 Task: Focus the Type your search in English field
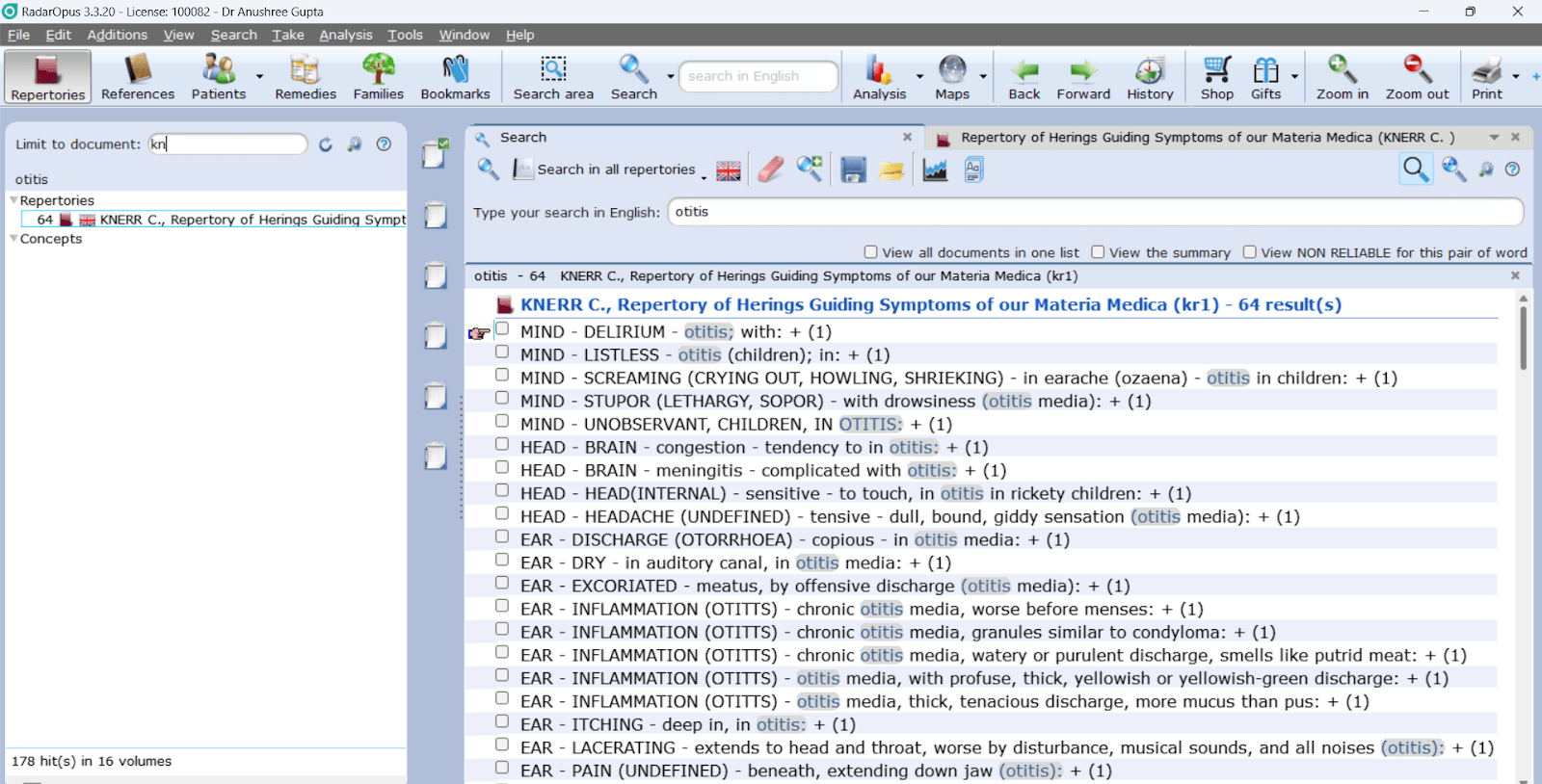coord(1096,212)
